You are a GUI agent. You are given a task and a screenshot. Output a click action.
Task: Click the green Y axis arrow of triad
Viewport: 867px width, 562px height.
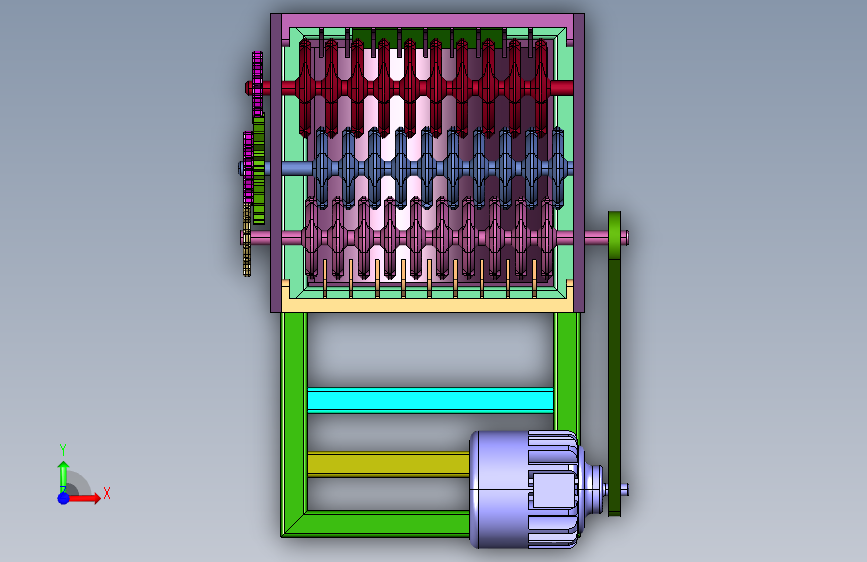(x=64, y=476)
